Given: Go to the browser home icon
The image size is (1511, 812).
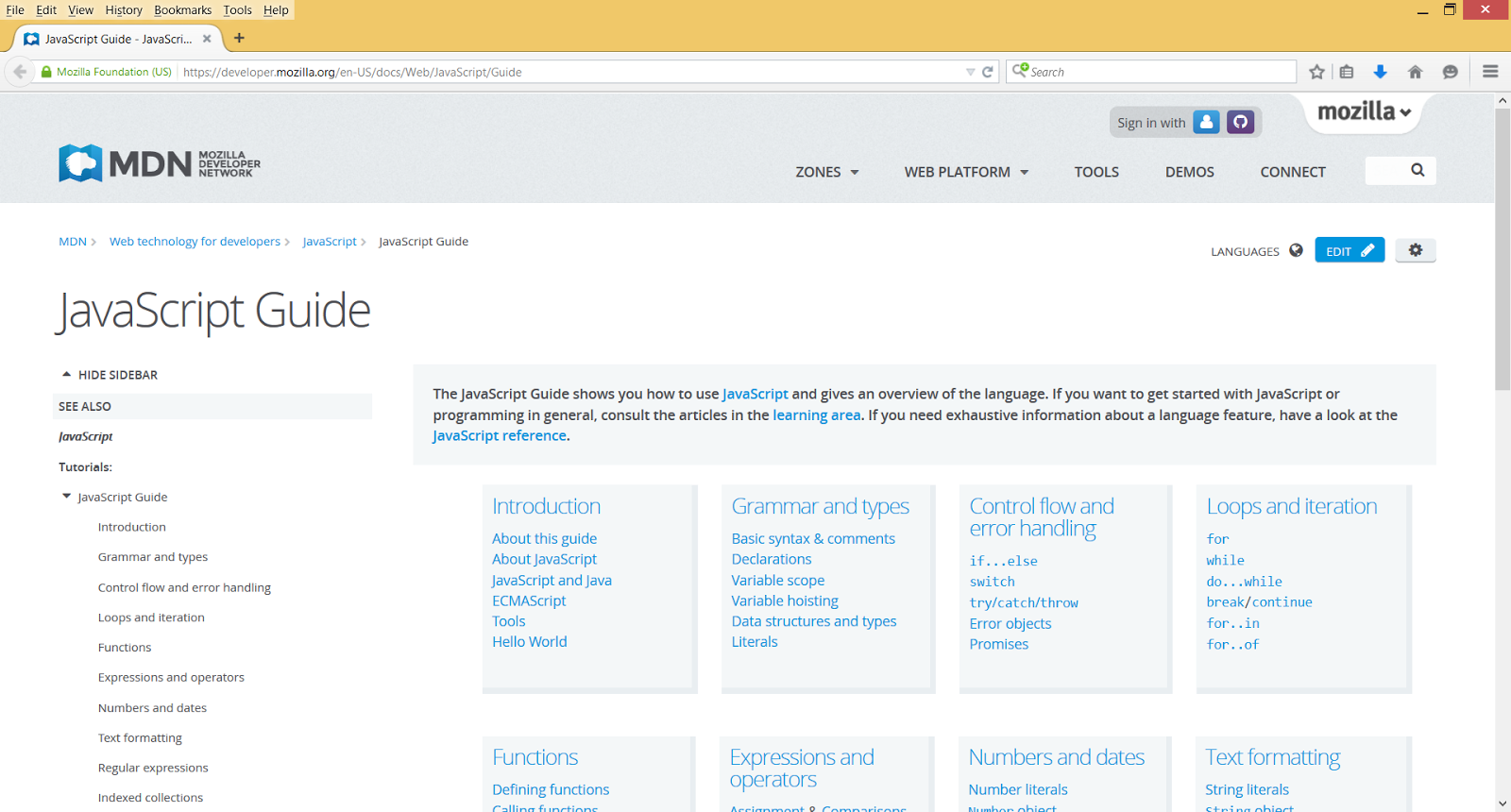Looking at the screenshot, I should click(1415, 72).
